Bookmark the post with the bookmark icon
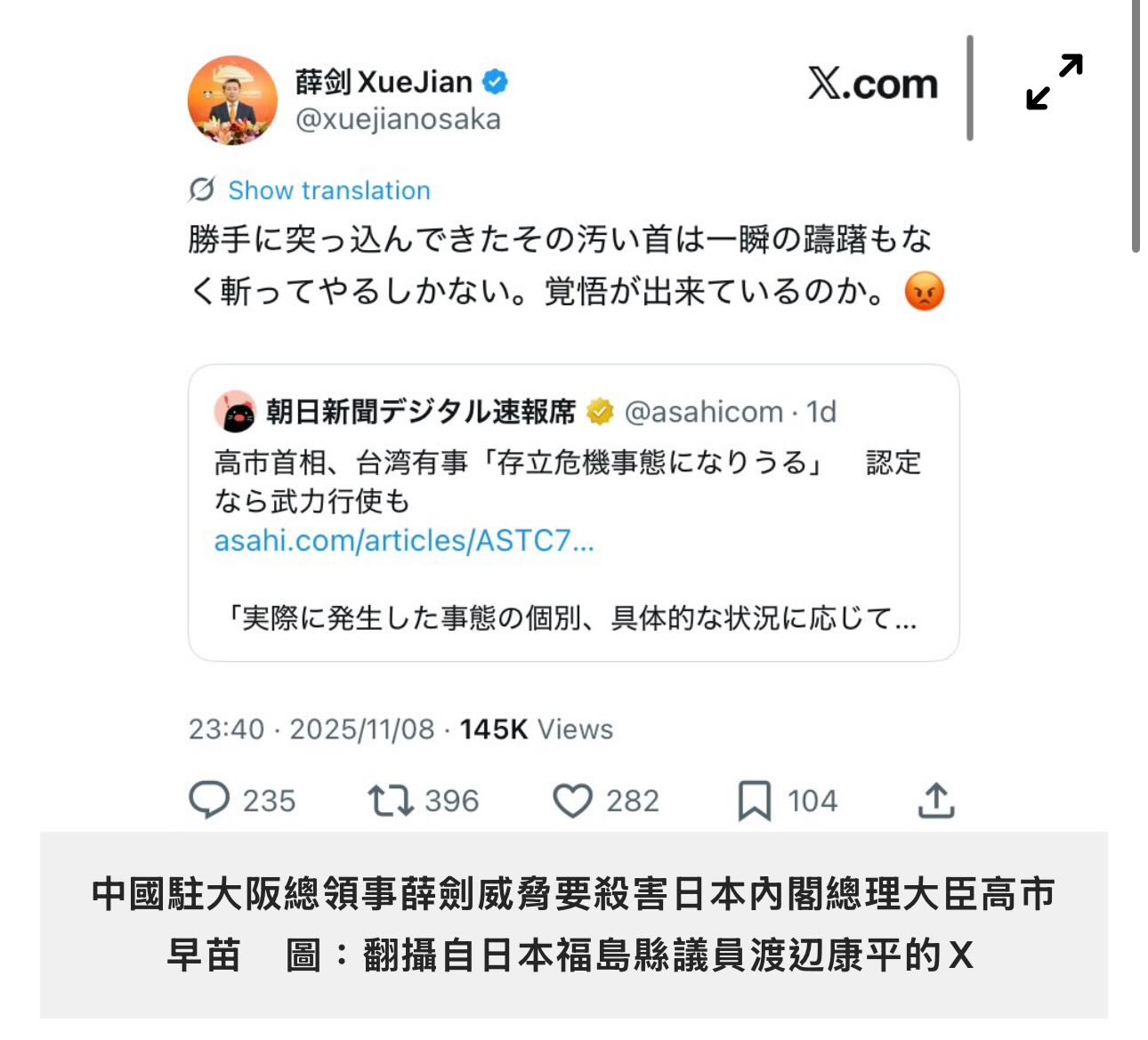The image size is (1148, 1040). coord(754,801)
